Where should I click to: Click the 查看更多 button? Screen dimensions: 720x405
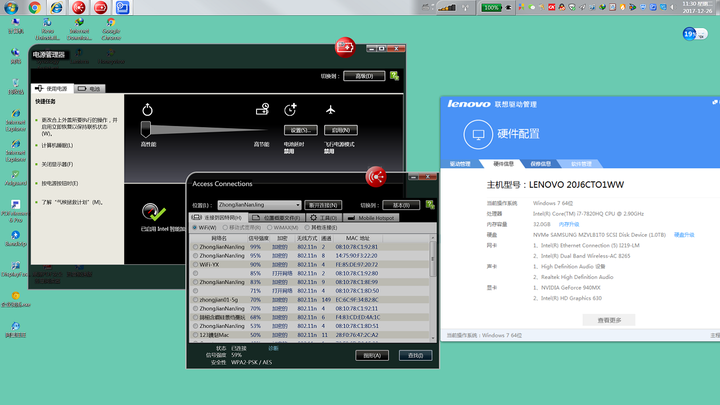tap(609, 320)
